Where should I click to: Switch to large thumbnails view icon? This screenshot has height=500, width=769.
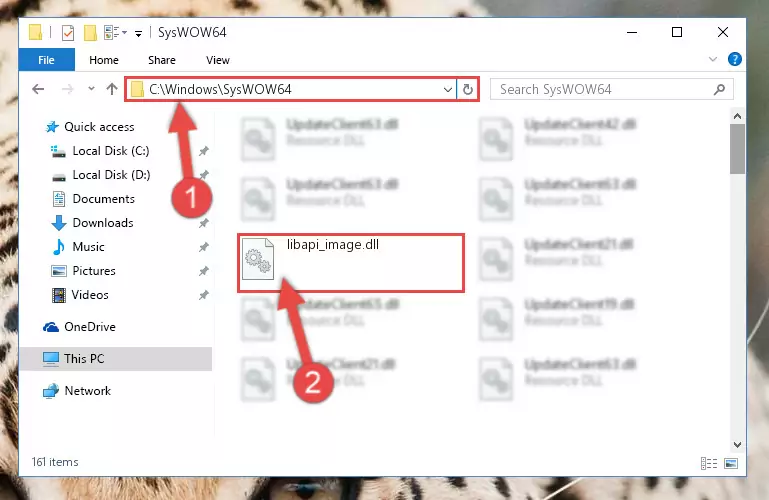point(731,463)
